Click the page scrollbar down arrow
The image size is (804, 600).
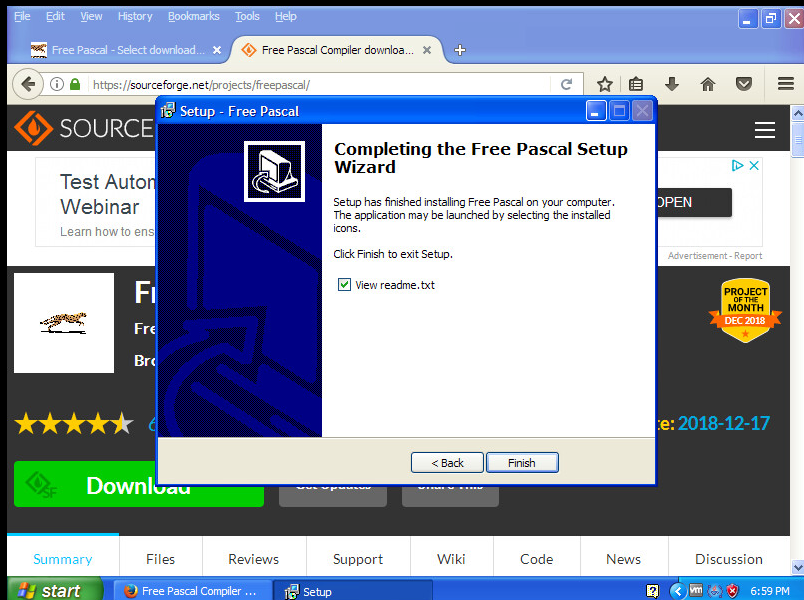click(x=797, y=567)
